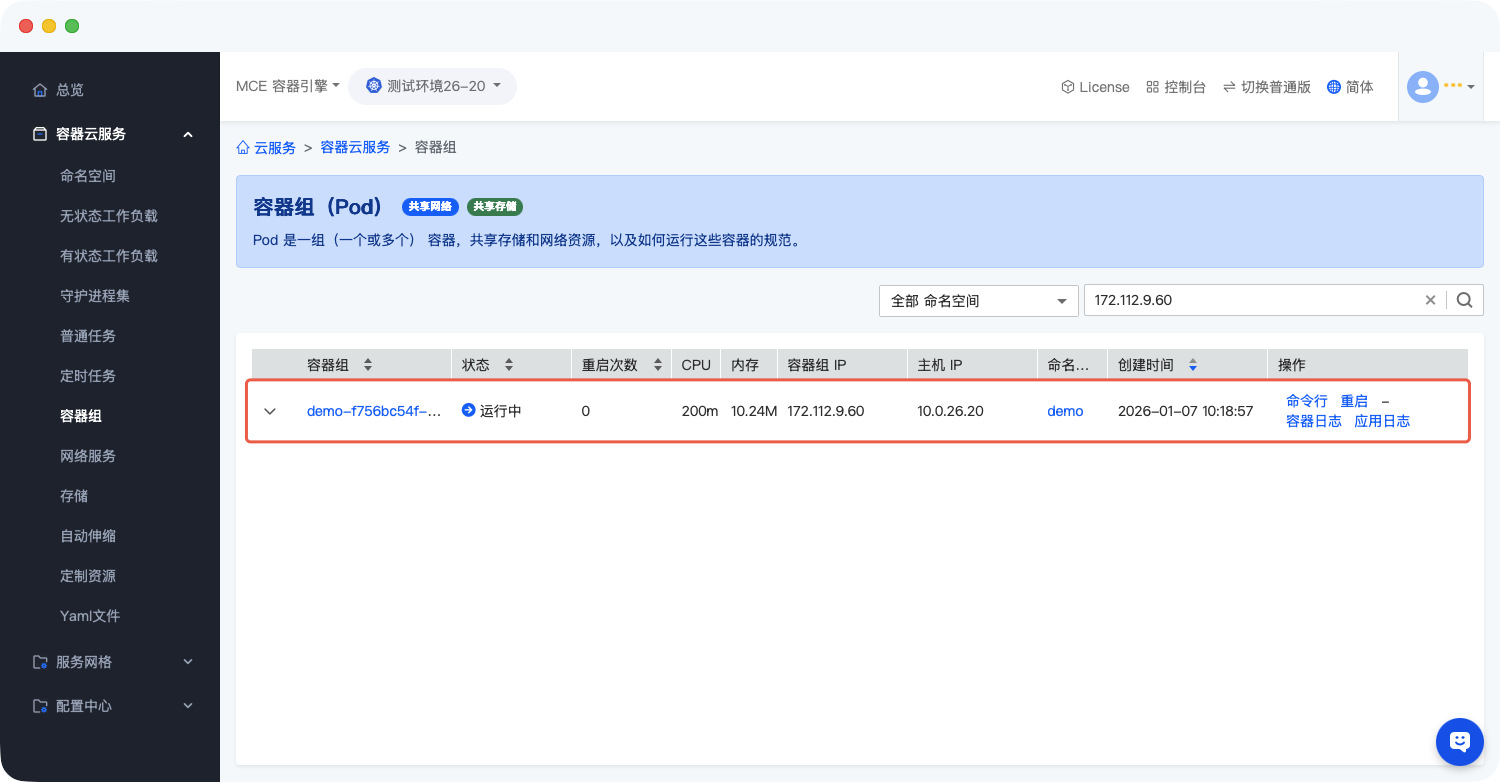The height and width of the screenshot is (782, 1500).
Task: Click the home icon in breadcrumb
Action: tap(243, 148)
